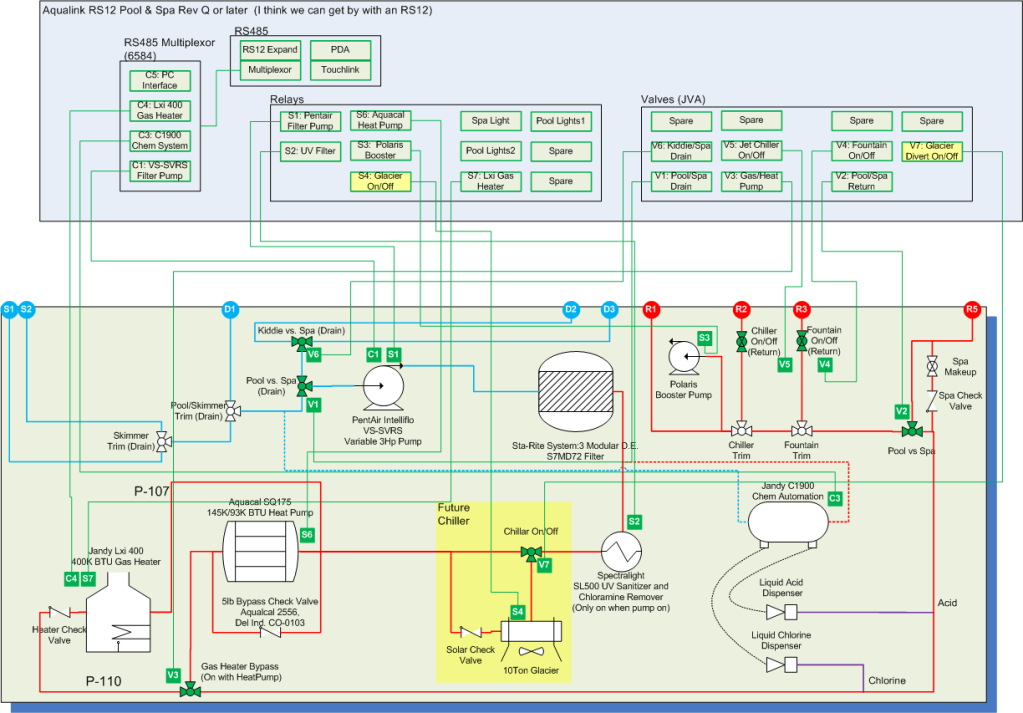Viewport: 1023px width, 713px height.
Task: Click the Touchlink box
Action: coord(341,70)
